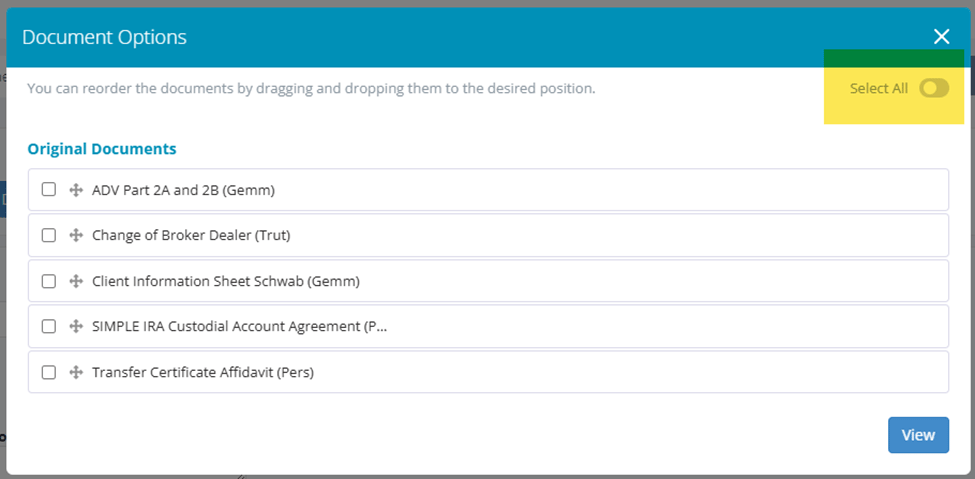Click the Original Documents section heading

click(x=102, y=149)
